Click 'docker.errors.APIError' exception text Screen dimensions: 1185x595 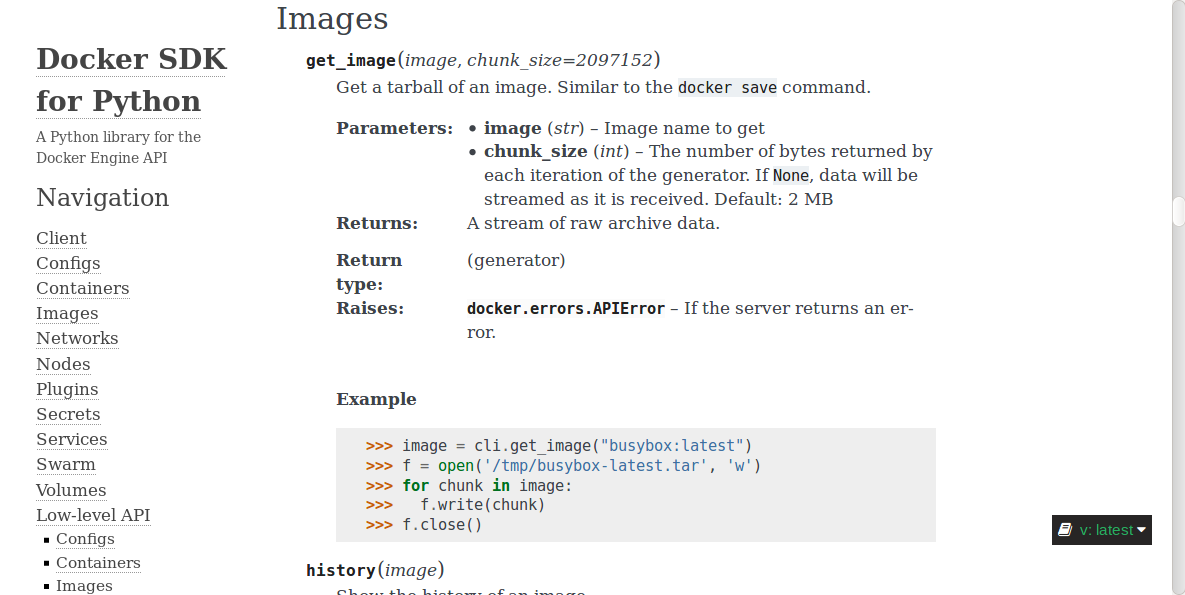[566, 308]
